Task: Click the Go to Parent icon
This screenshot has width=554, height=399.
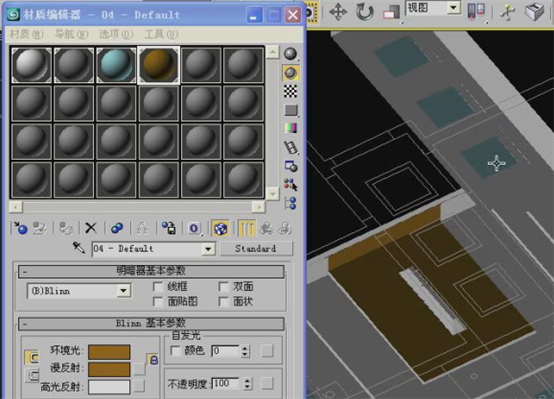Action: 266,228
